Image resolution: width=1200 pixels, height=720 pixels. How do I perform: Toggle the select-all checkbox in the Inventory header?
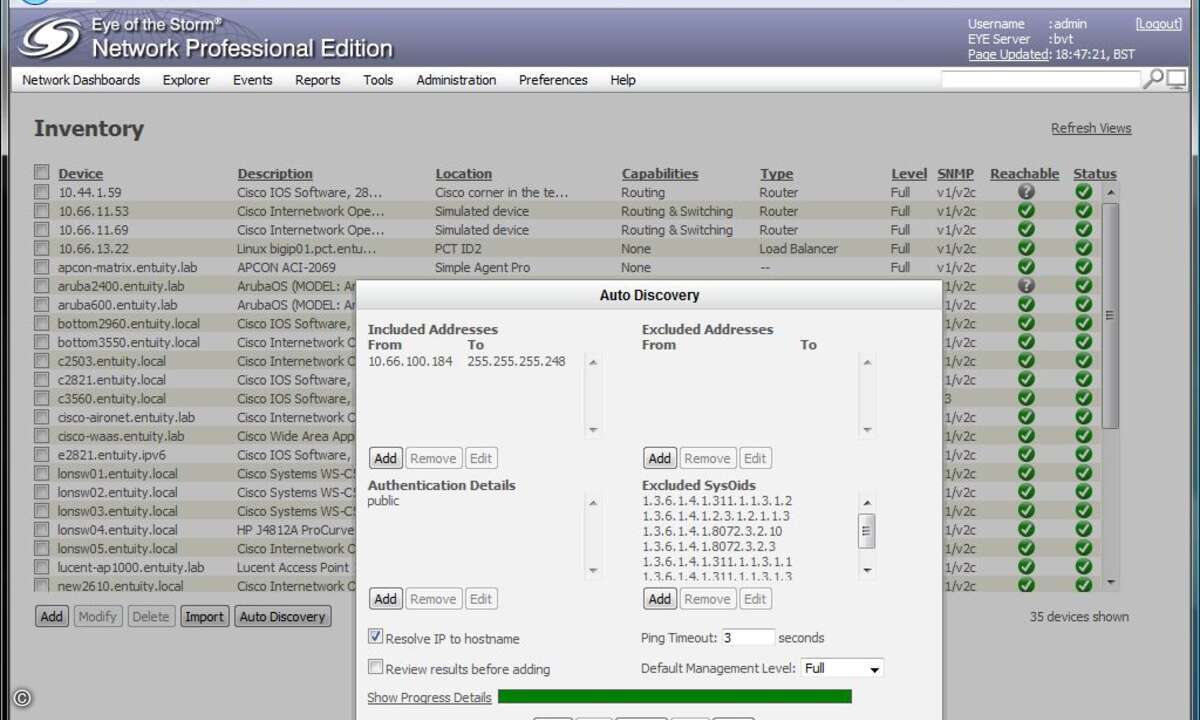coord(41,171)
